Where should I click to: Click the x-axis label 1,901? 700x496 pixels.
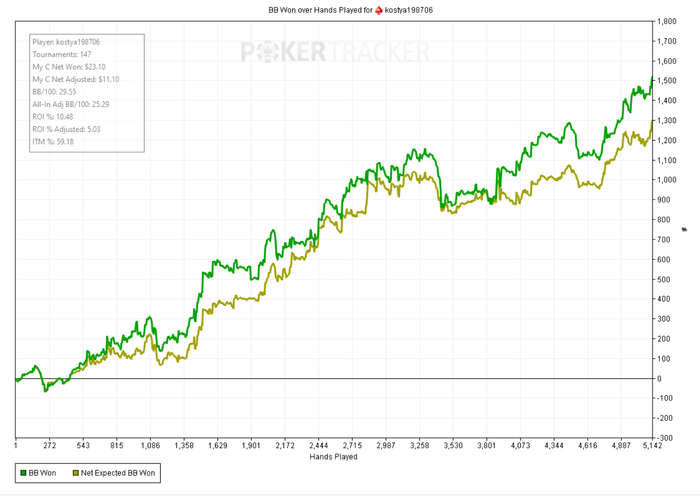pos(251,446)
